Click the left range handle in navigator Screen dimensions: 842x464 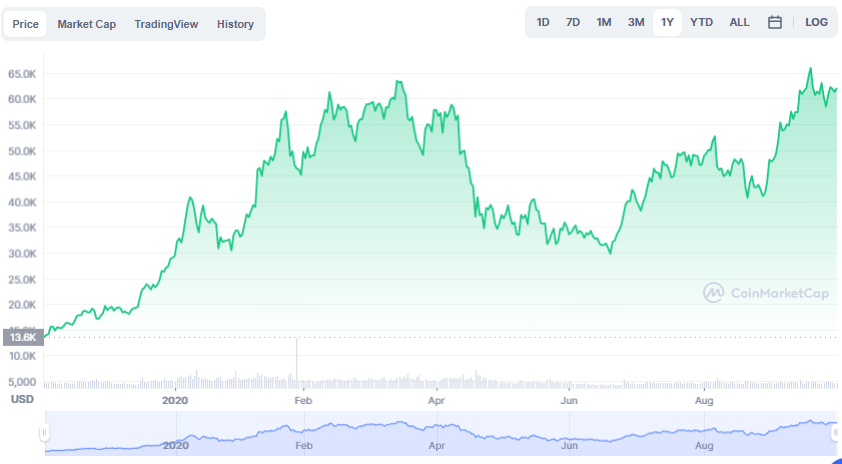pos(44,432)
